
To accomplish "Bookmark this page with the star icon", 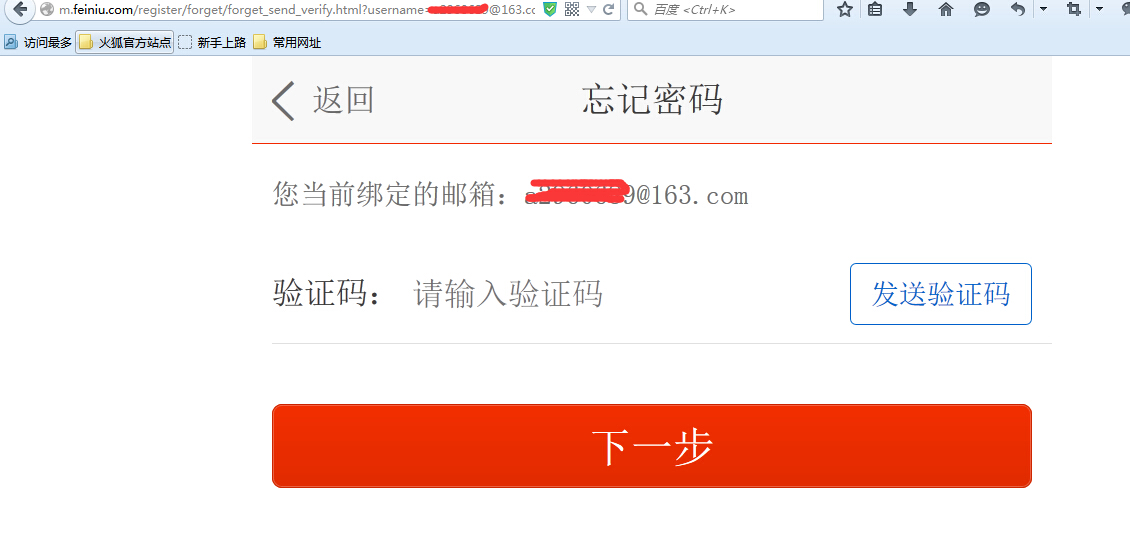I will (x=845, y=9).
